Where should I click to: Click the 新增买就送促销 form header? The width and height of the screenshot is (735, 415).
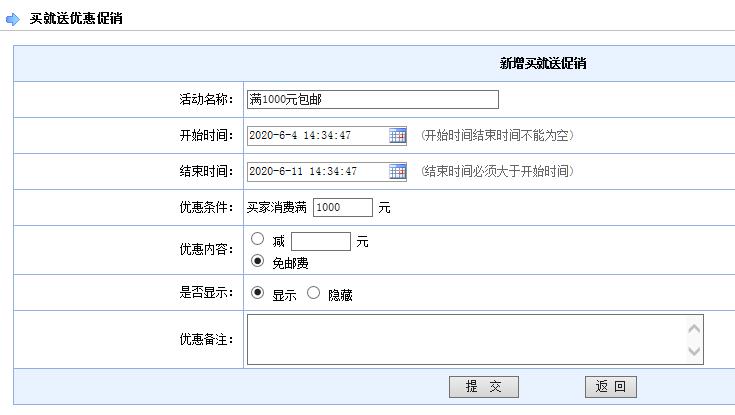(542, 64)
